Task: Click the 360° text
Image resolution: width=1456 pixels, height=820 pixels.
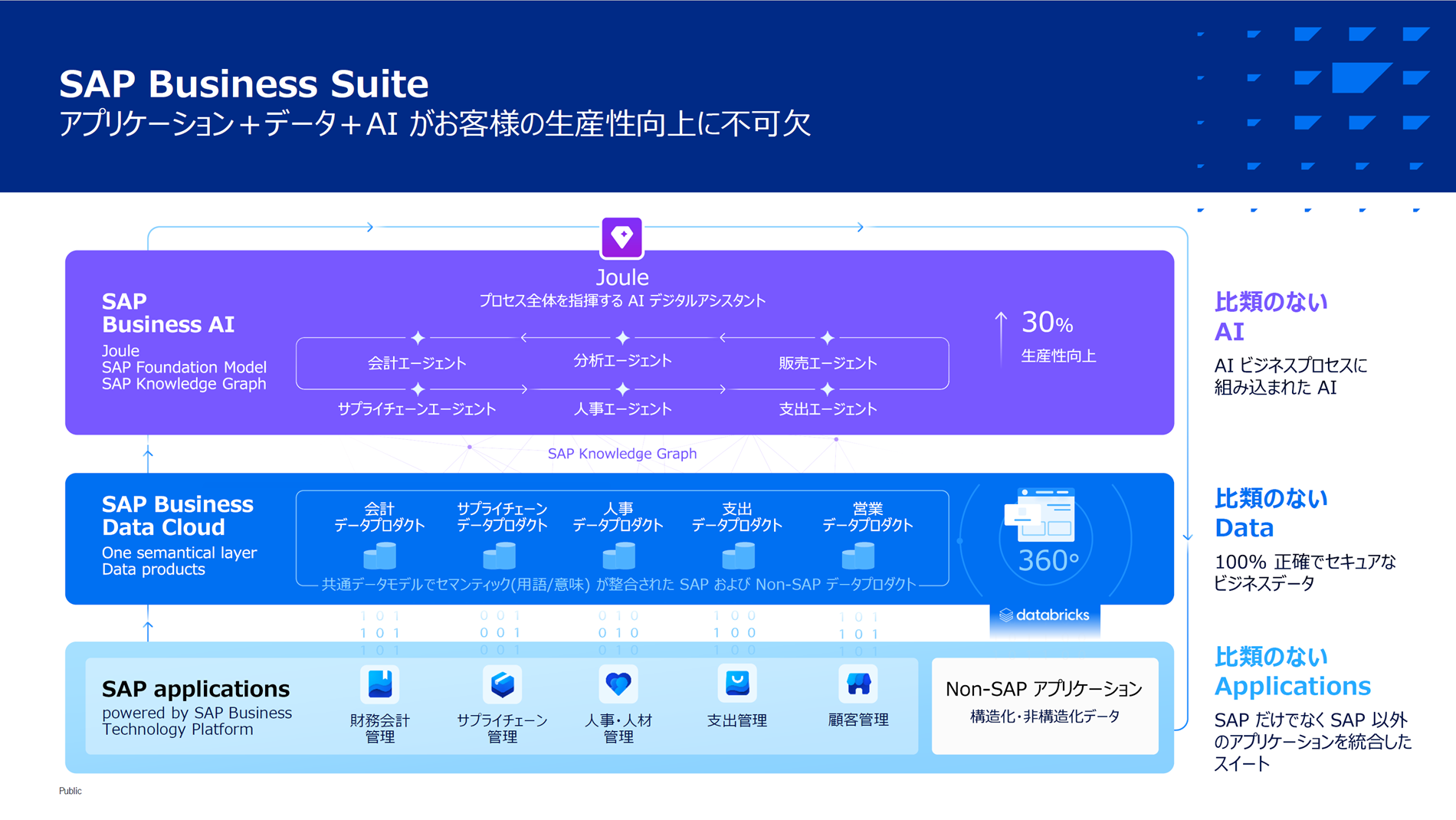Action: (x=1048, y=561)
